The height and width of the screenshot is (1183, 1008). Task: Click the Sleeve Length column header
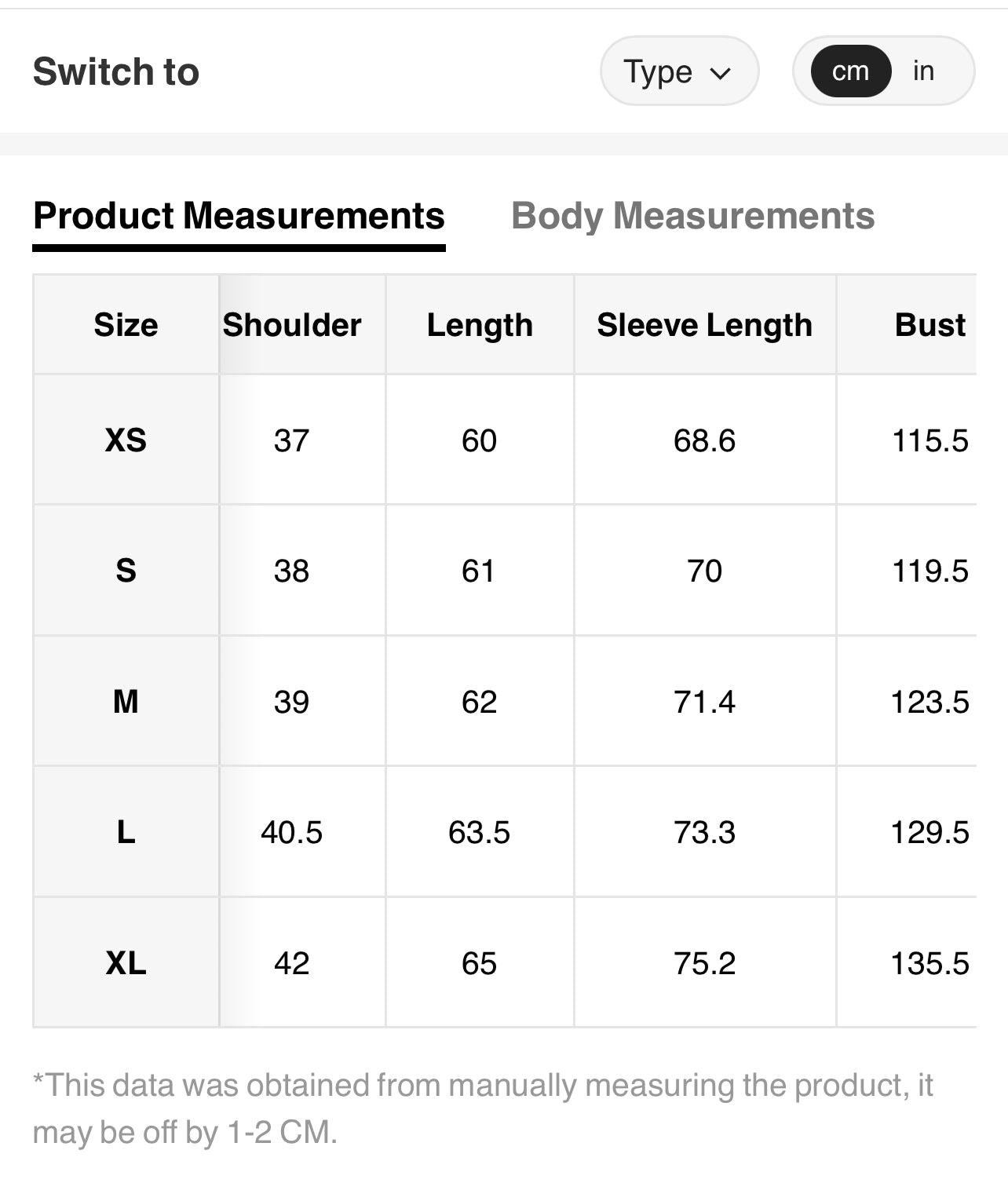704,325
